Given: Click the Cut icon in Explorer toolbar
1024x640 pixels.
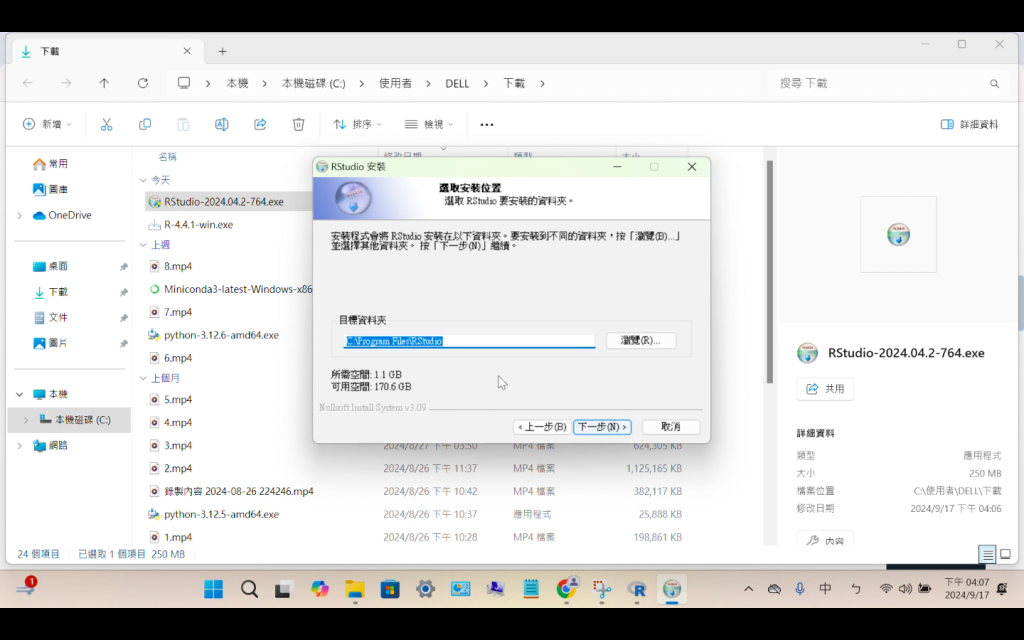Looking at the screenshot, I should pyautogui.click(x=106, y=124).
